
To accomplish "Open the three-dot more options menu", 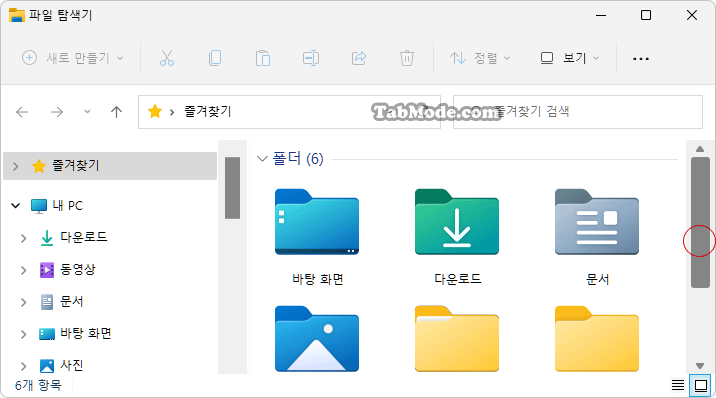I will (641, 58).
